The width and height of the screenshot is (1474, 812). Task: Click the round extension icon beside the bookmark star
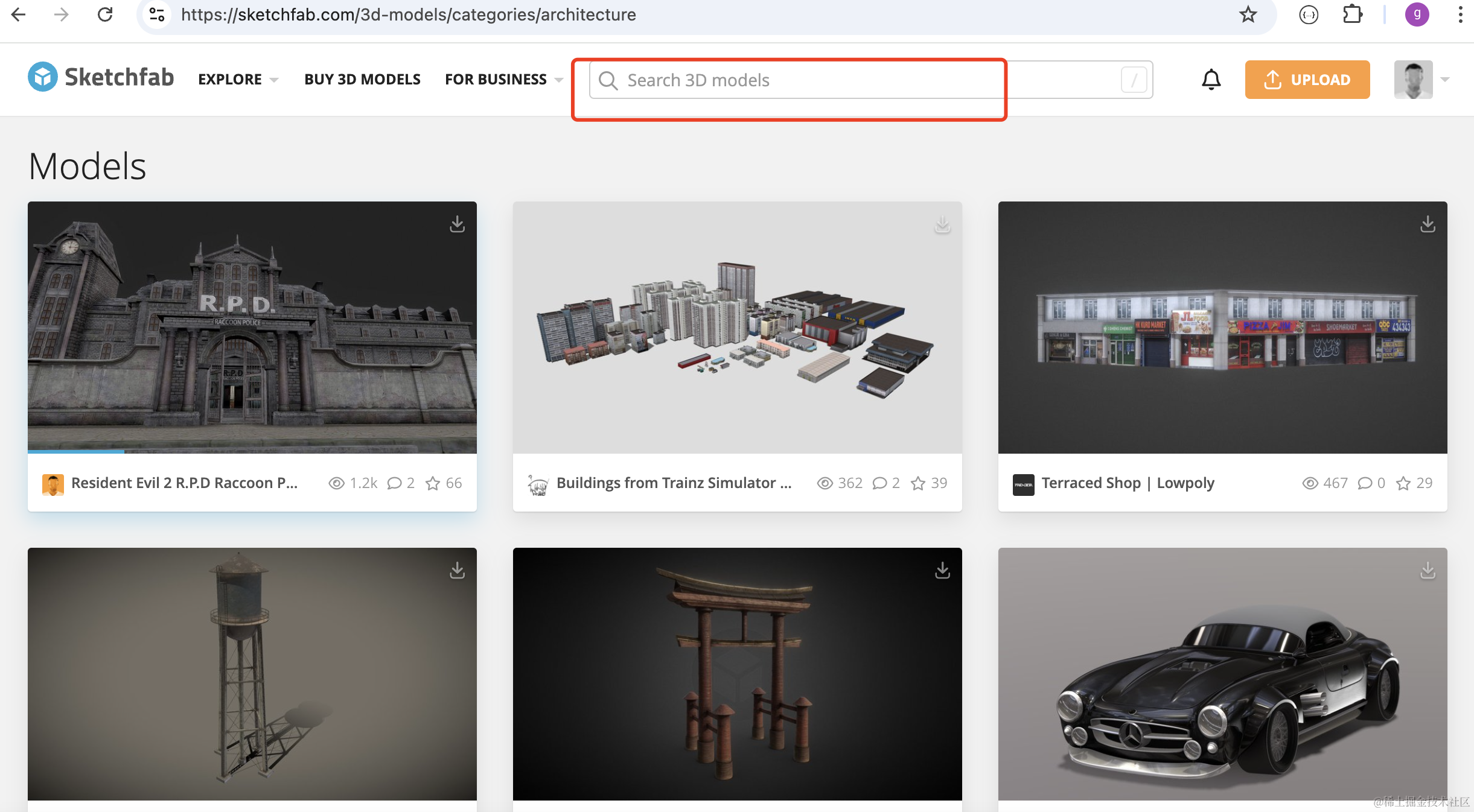pos(1309,14)
